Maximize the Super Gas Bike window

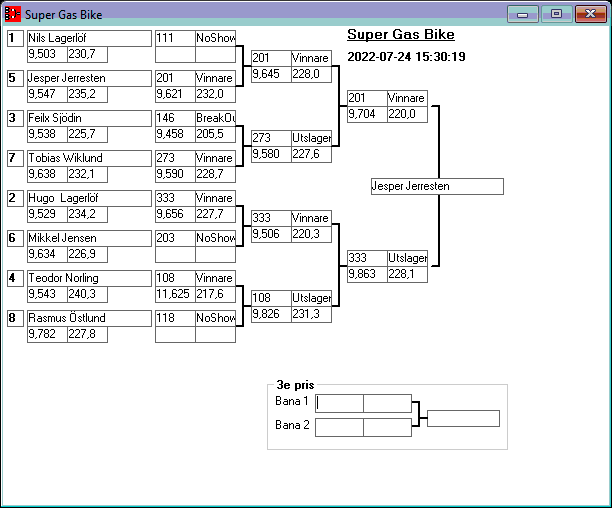pyautogui.click(x=555, y=14)
